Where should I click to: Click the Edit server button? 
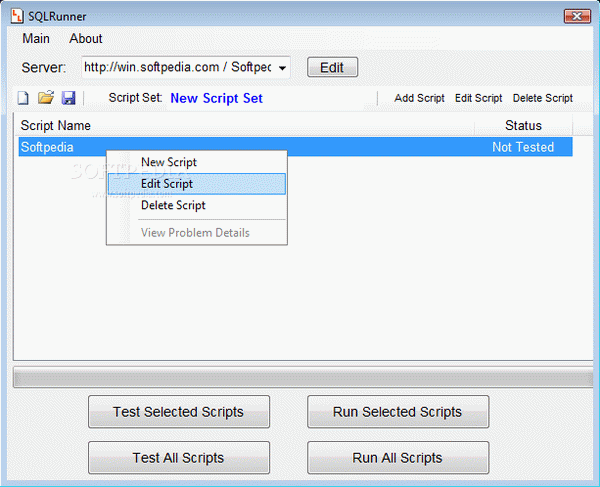click(332, 68)
